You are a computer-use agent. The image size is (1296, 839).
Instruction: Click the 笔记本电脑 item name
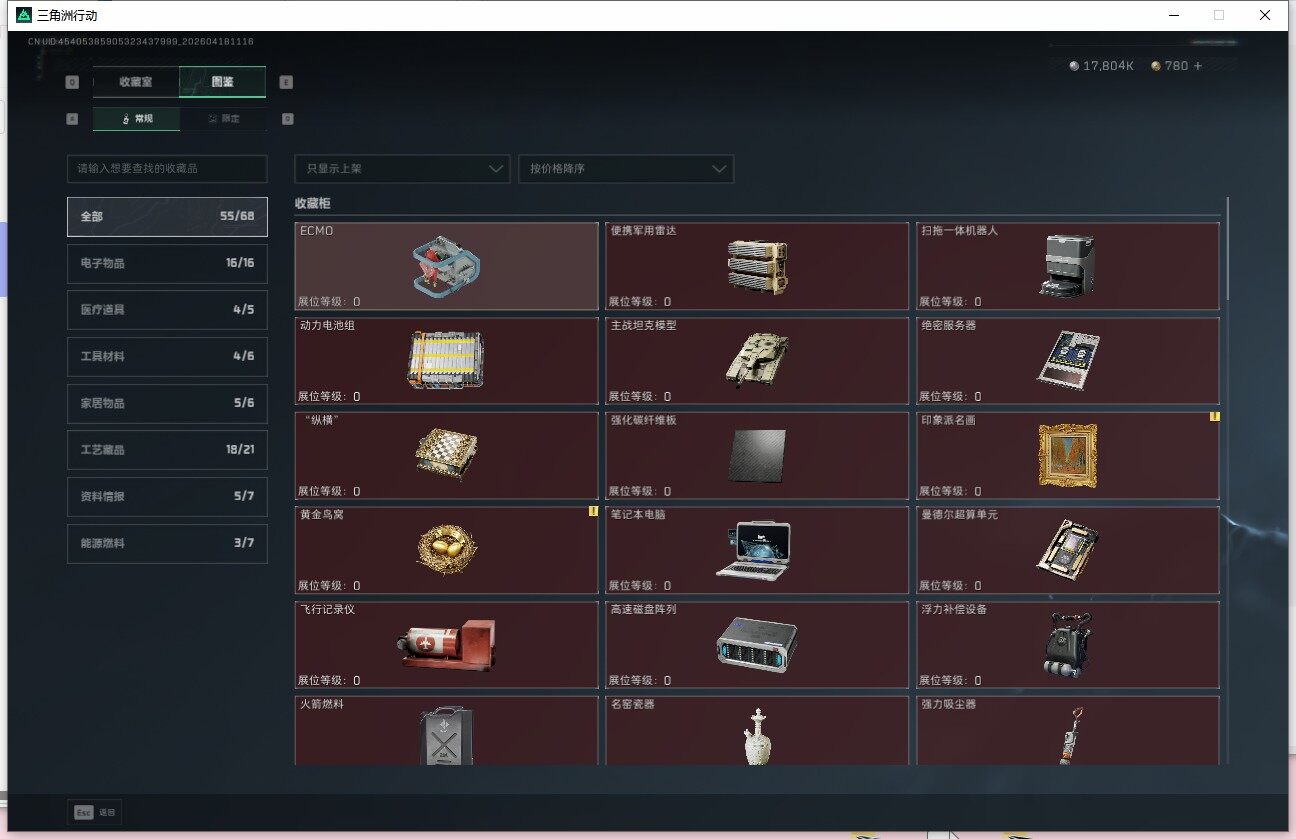coord(638,514)
